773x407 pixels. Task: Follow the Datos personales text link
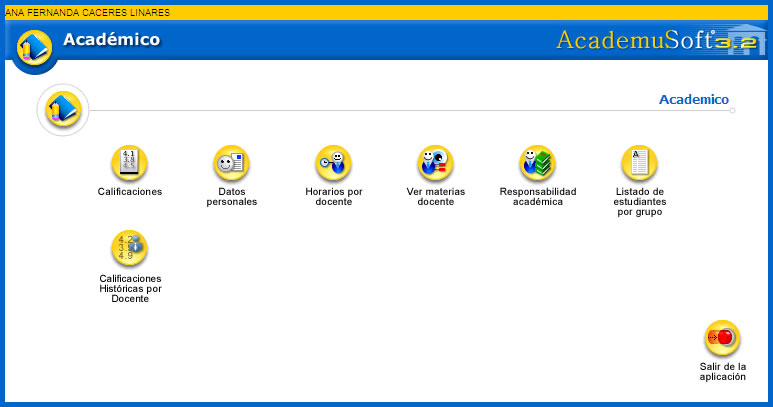click(232, 197)
